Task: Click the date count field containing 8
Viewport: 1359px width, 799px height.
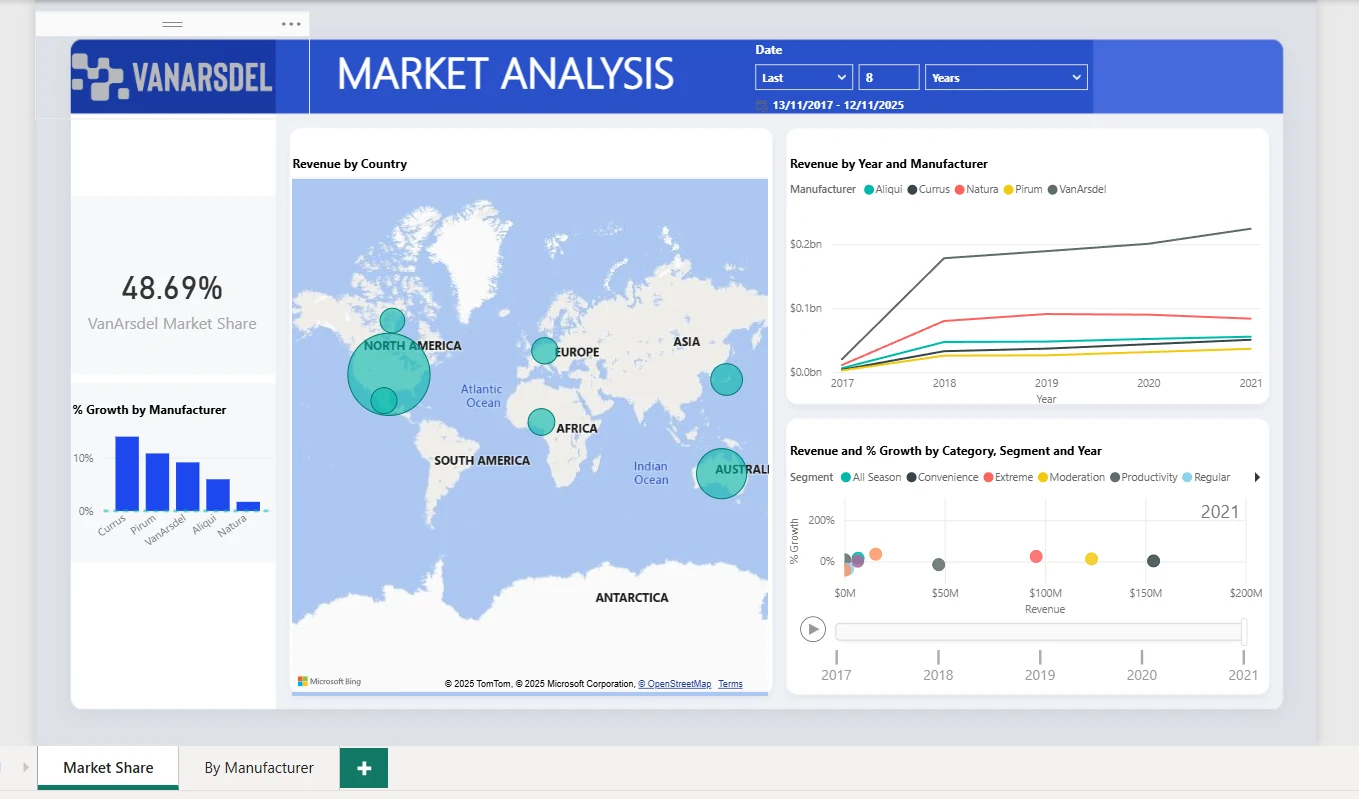Action: coord(888,77)
